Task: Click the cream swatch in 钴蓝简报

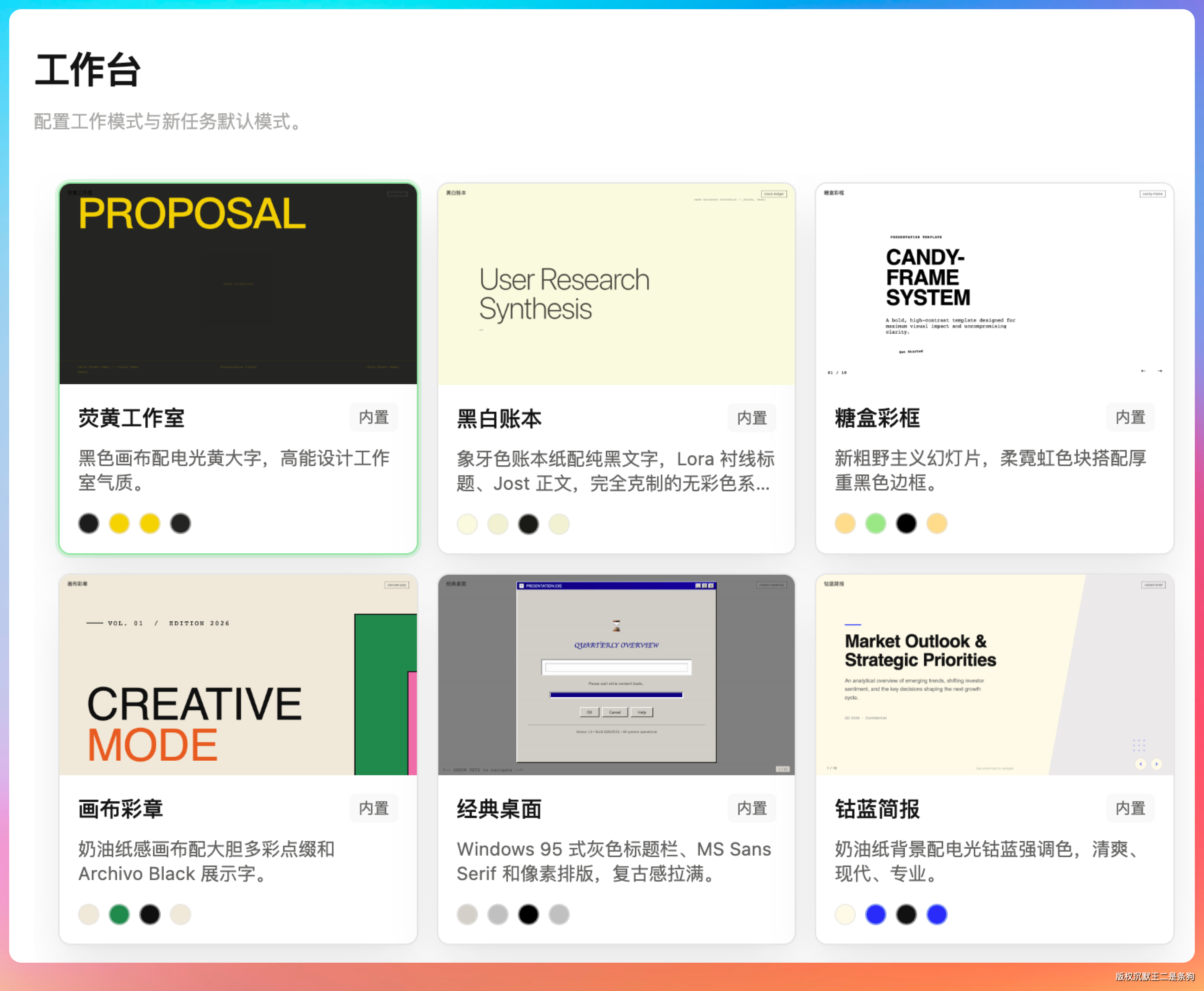Action: 845,914
